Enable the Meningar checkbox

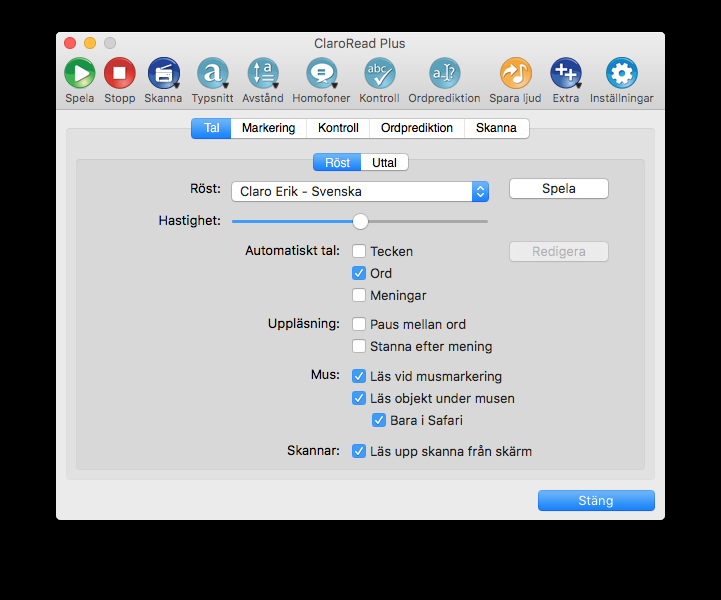pyautogui.click(x=359, y=295)
